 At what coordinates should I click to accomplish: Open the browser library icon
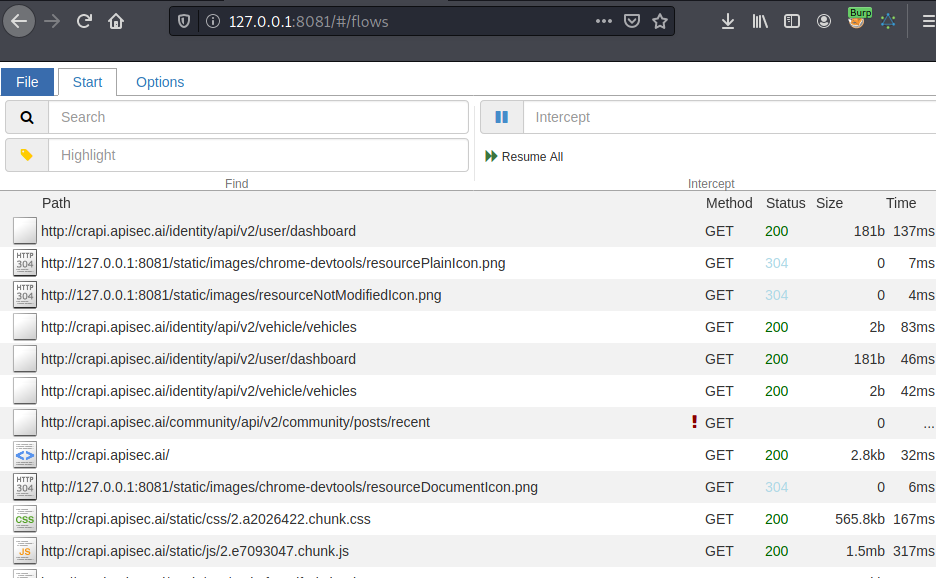click(760, 21)
